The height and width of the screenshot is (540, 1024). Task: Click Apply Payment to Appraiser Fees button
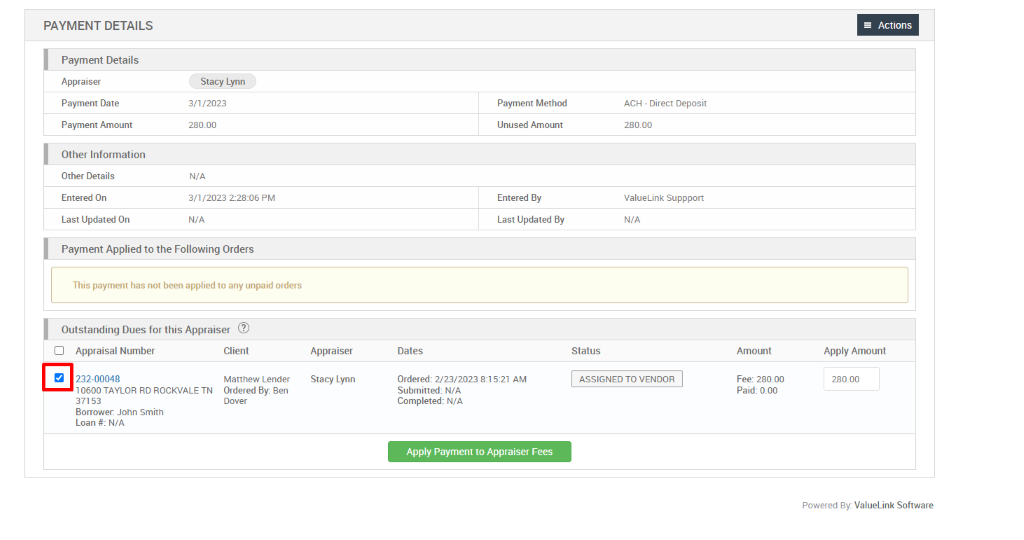point(479,452)
